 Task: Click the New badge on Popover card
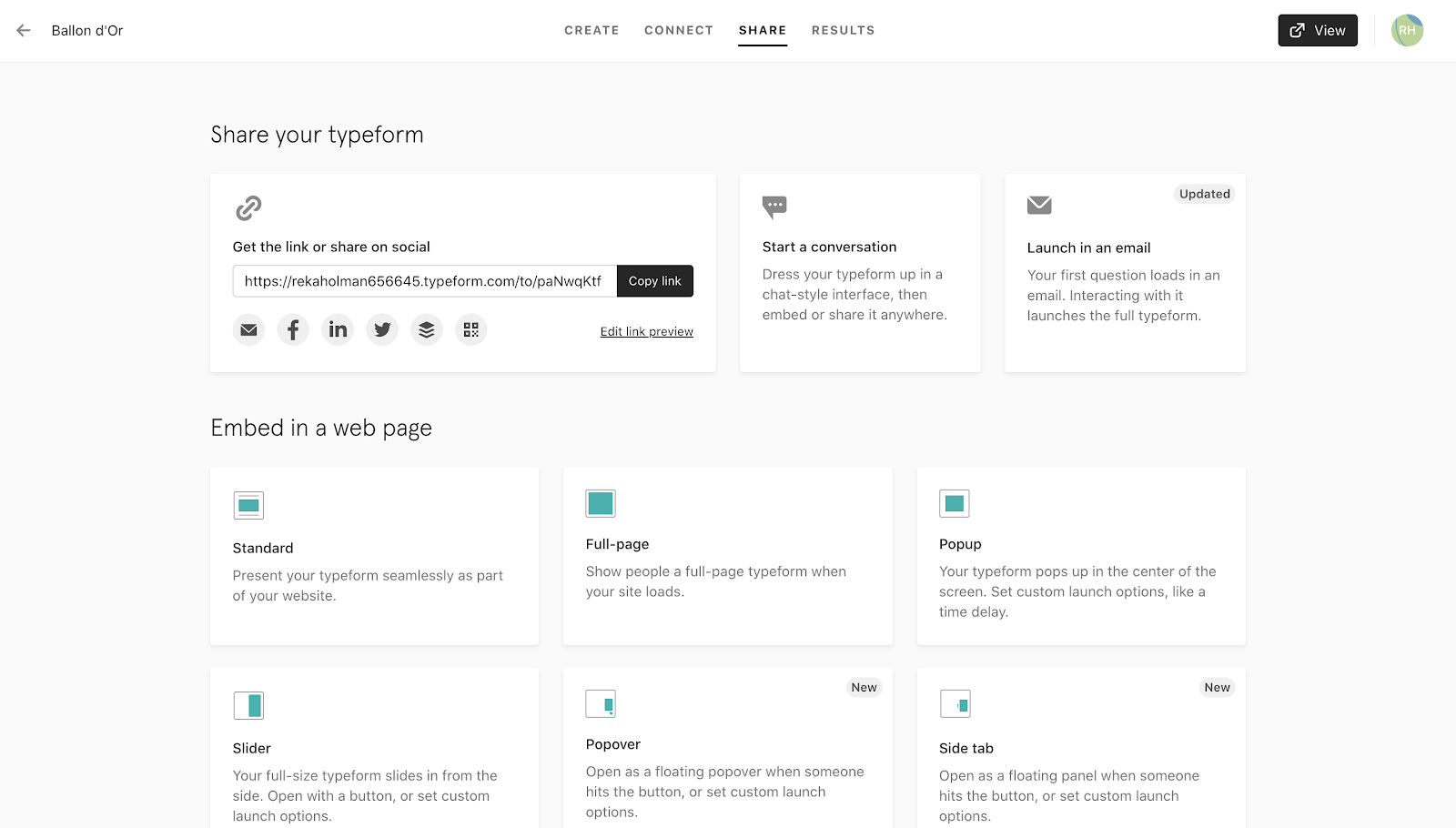[x=864, y=688]
